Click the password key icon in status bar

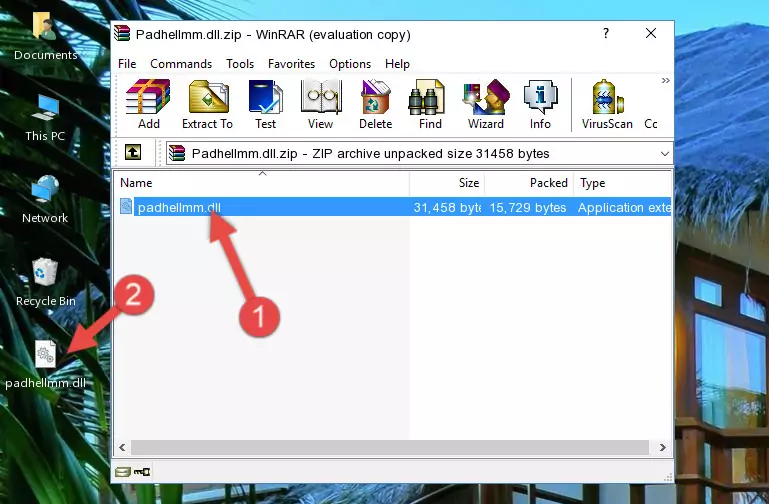point(142,472)
